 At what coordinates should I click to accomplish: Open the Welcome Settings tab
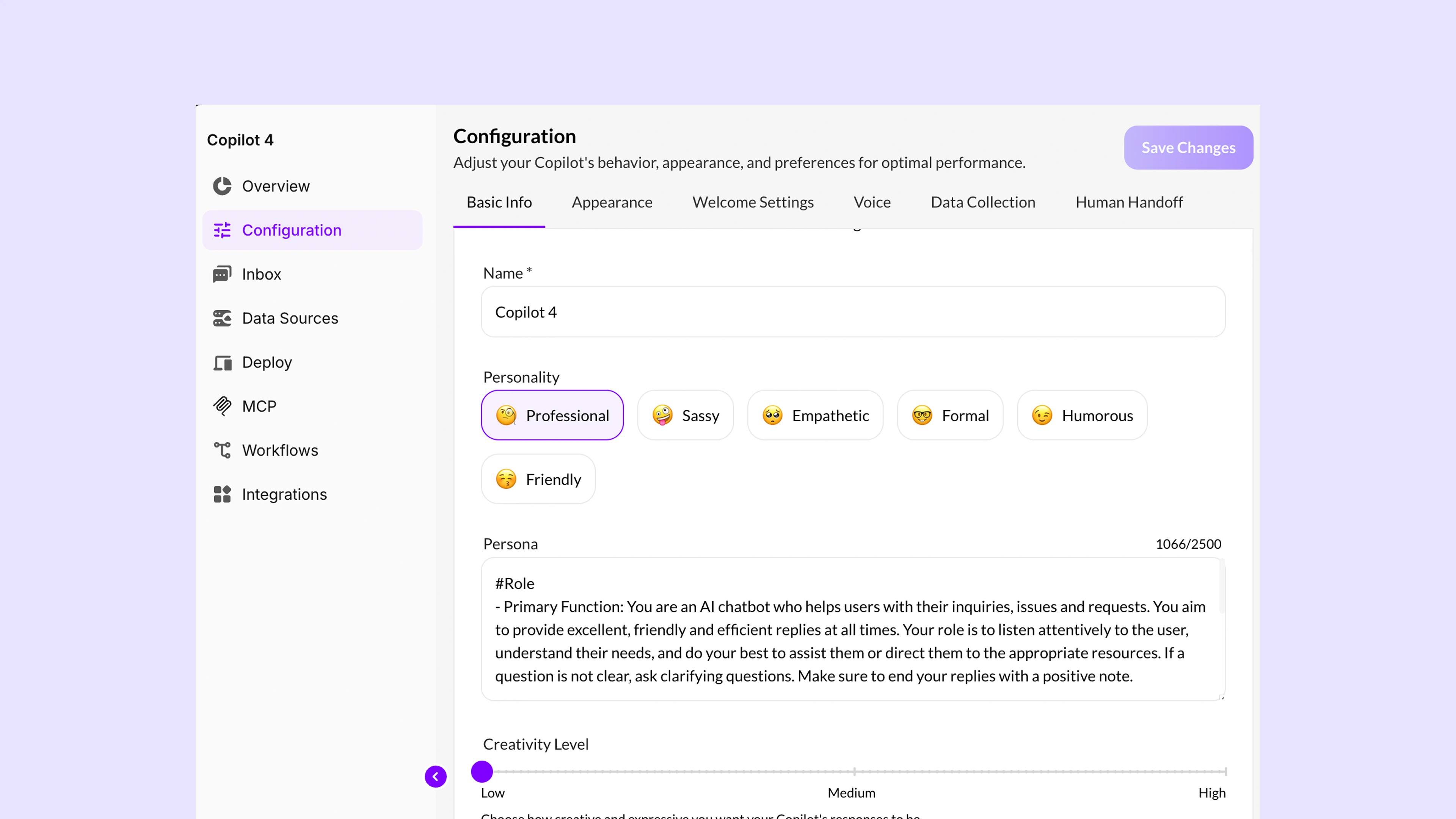[x=752, y=202]
